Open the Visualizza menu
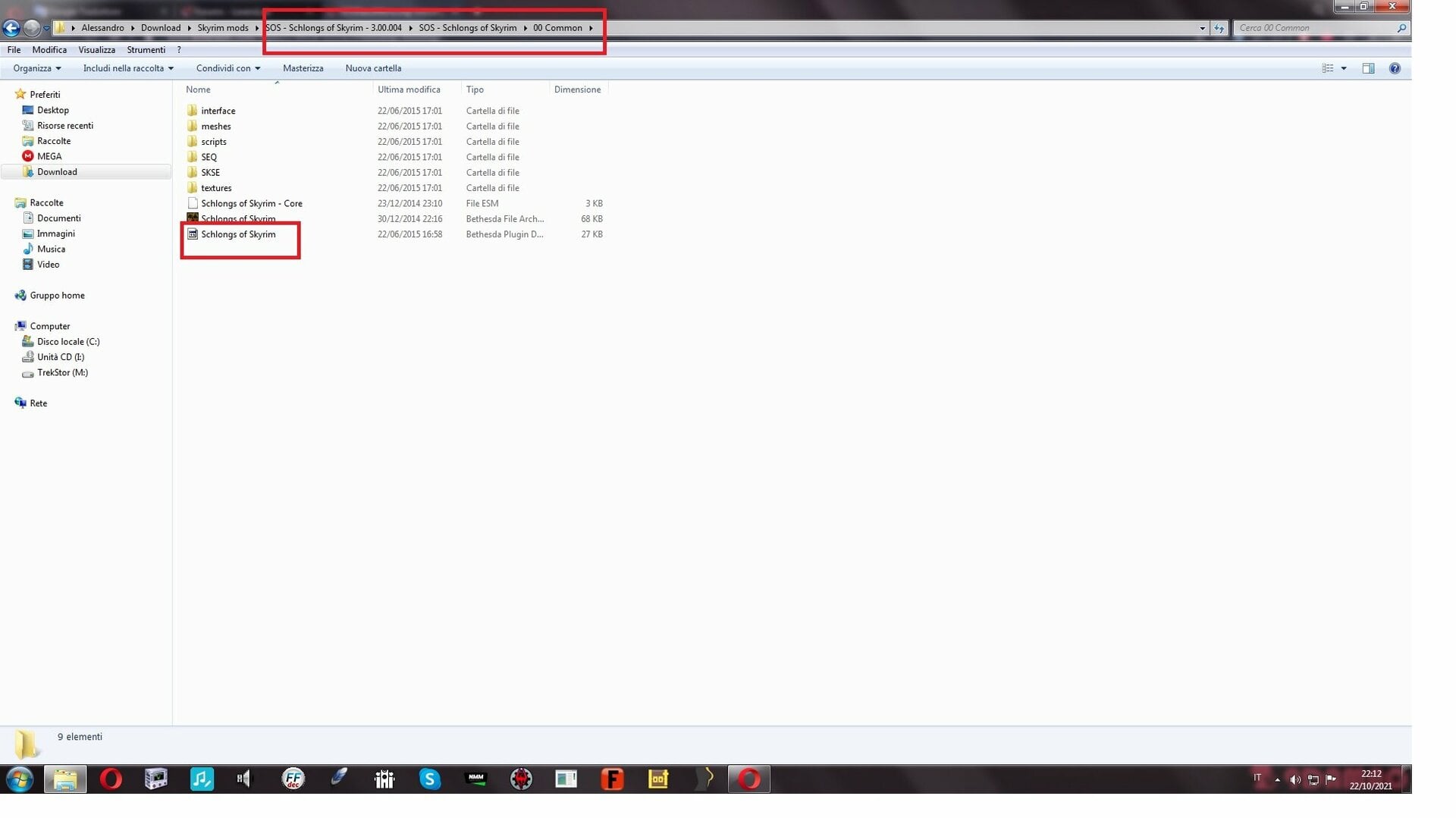 point(96,50)
